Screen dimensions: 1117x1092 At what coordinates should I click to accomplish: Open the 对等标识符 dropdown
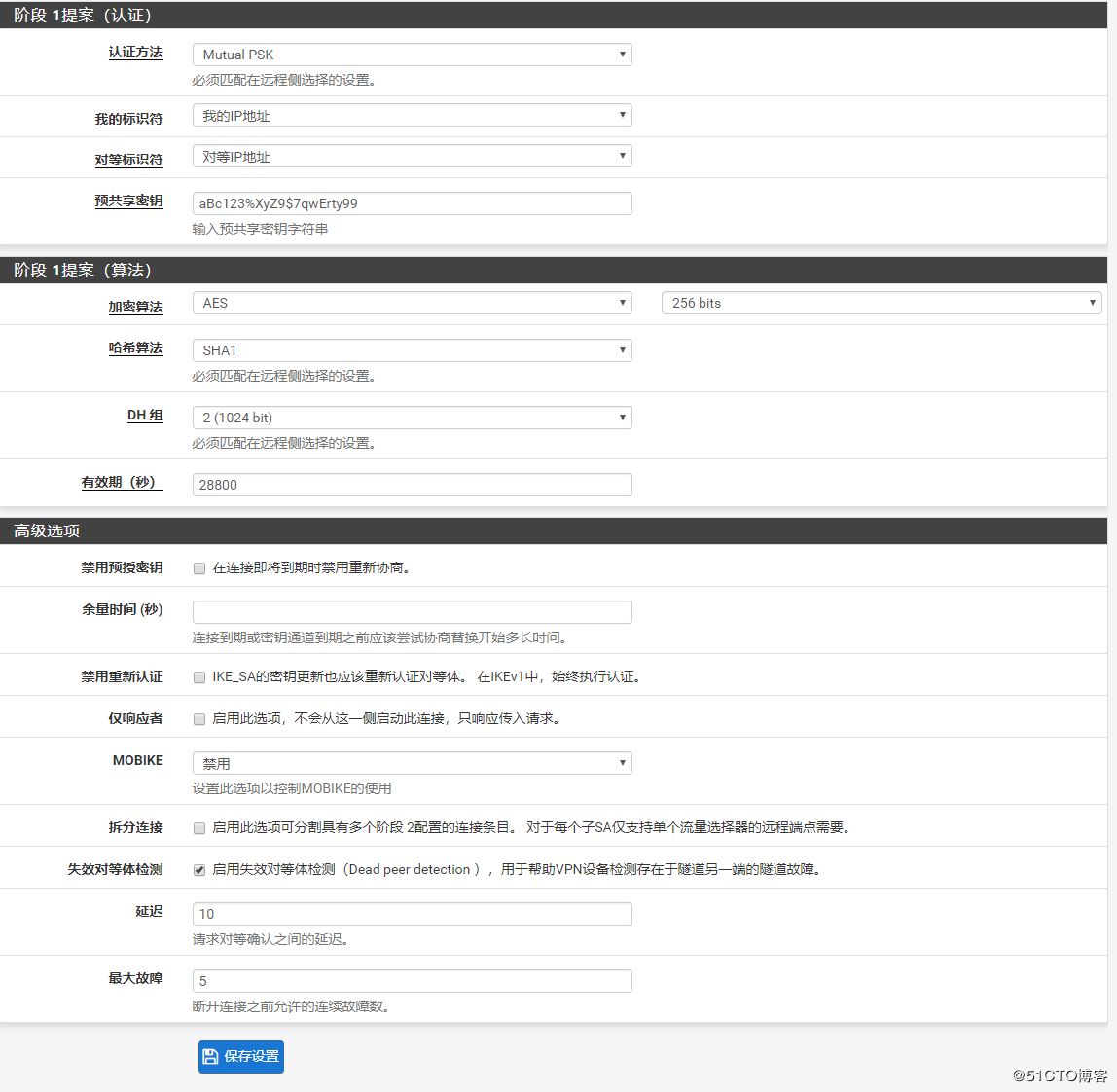tap(412, 157)
